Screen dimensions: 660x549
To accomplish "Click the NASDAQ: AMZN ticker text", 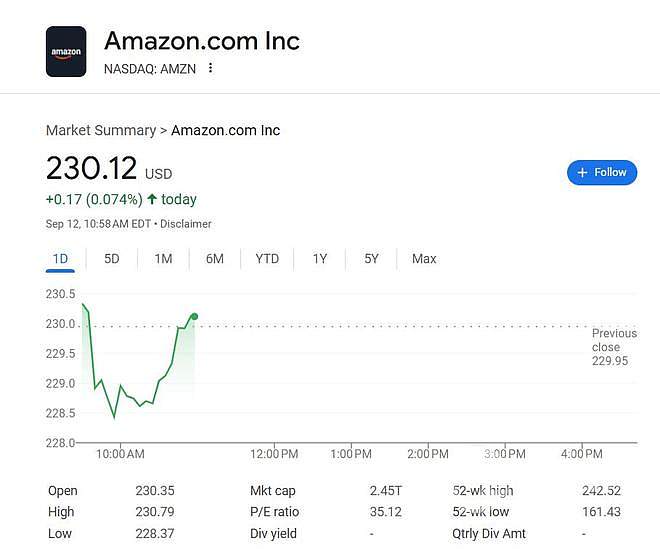I will tap(150, 69).
